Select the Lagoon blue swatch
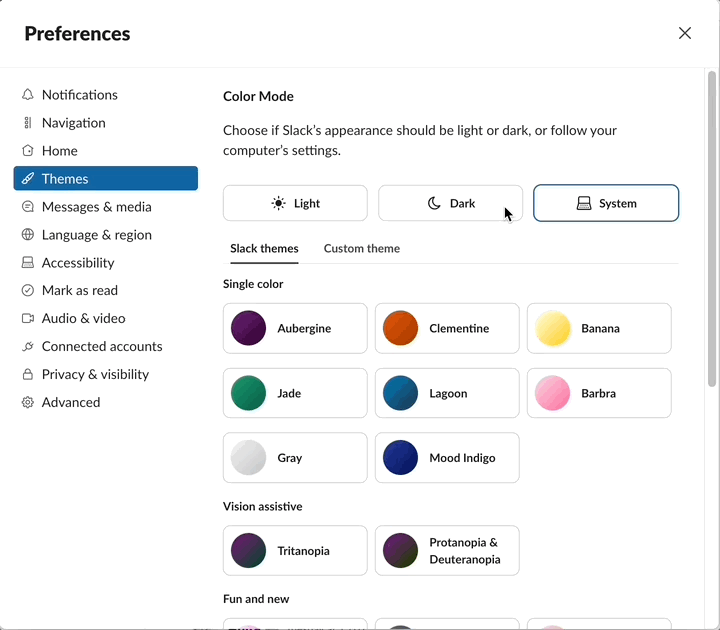The image size is (720, 630). pos(400,393)
